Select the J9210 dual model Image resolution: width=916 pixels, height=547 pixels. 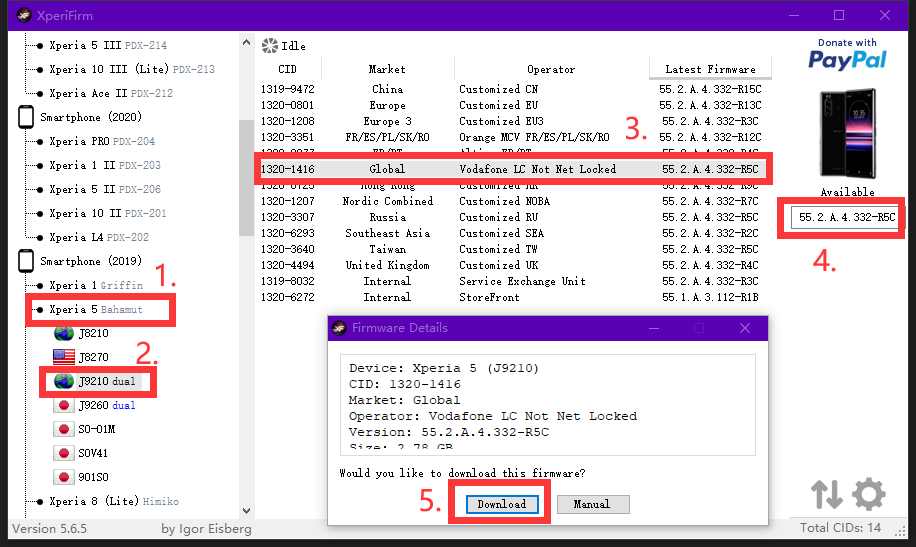107,381
